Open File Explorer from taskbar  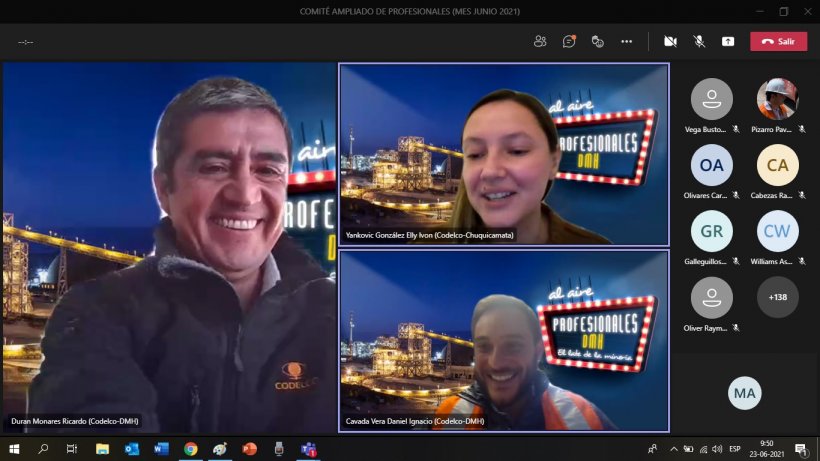pos(102,449)
